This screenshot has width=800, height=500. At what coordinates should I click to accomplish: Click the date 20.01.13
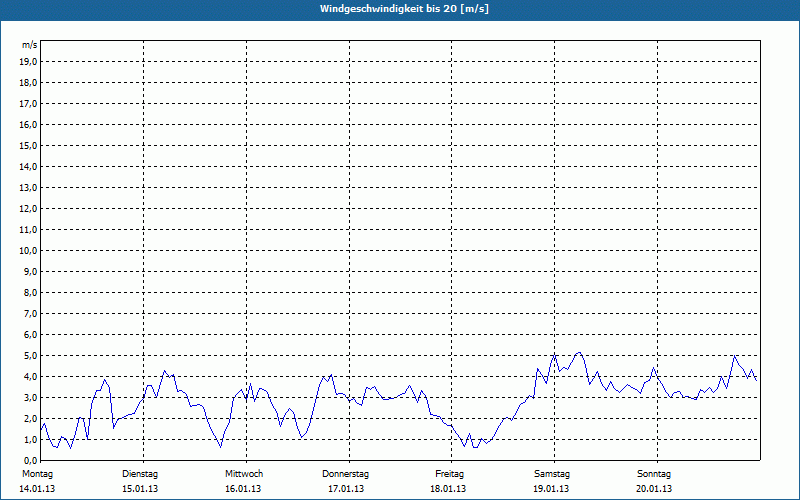(654, 489)
